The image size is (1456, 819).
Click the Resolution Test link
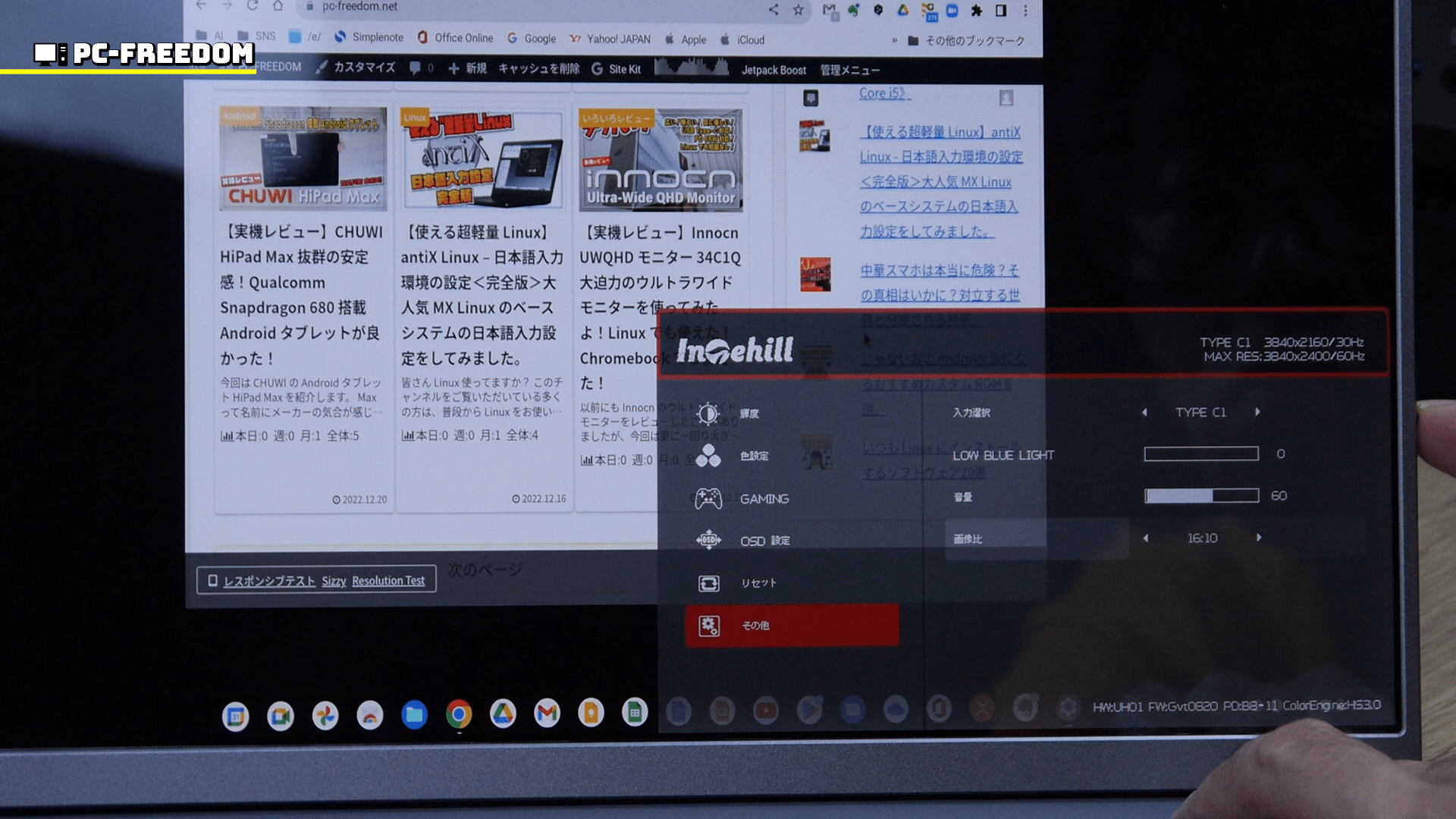[388, 581]
